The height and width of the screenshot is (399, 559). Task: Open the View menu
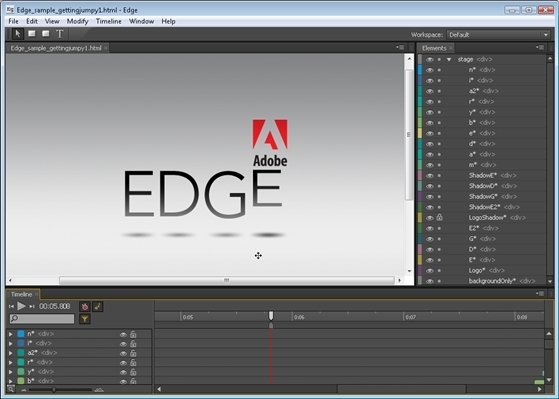(x=52, y=21)
